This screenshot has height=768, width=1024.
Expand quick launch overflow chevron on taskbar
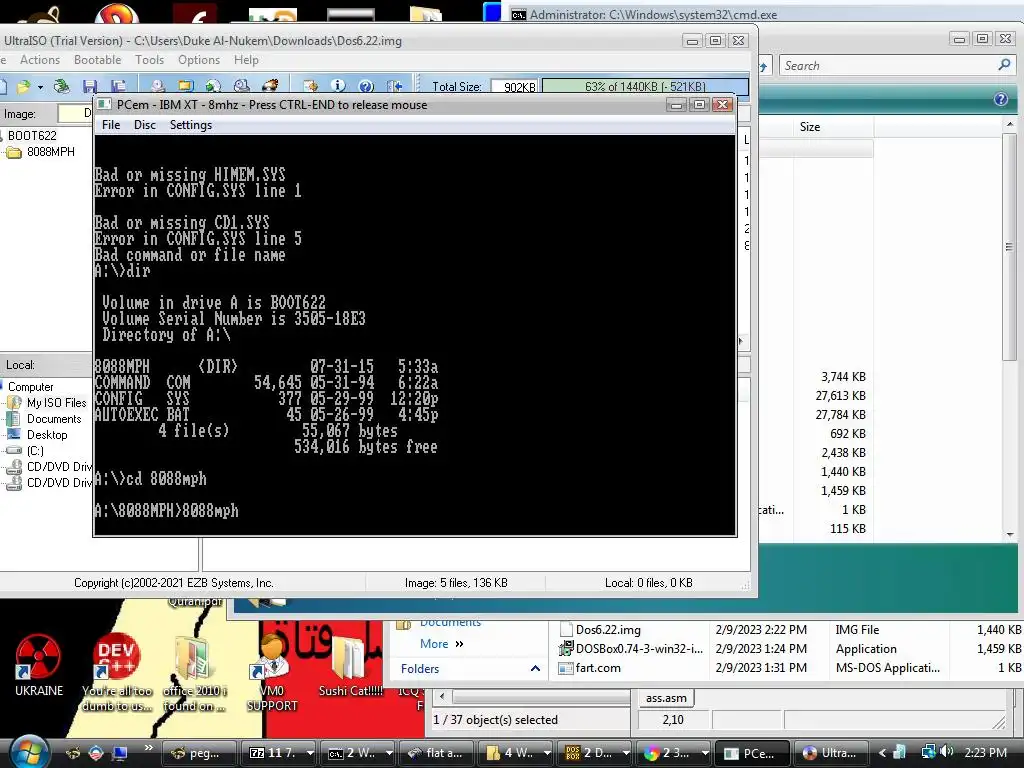[148, 748]
